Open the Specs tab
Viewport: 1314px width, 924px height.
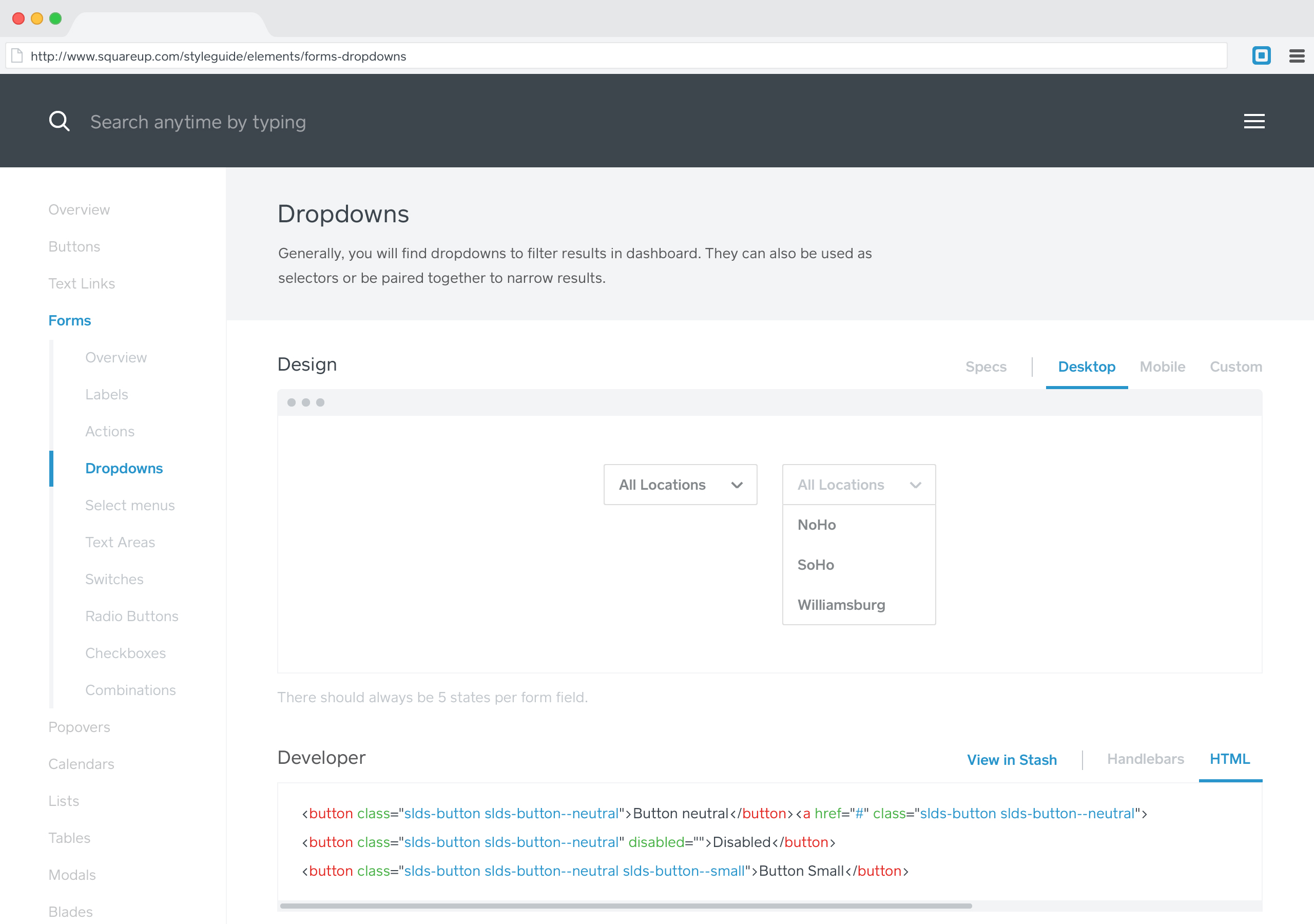(985, 367)
